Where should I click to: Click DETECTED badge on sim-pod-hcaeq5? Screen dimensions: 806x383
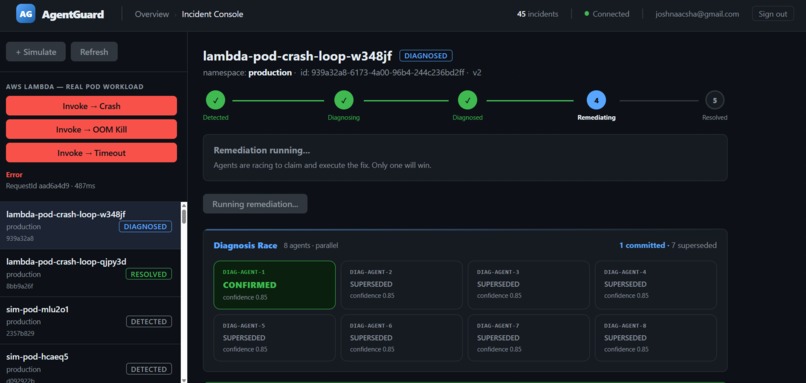(149, 369)
